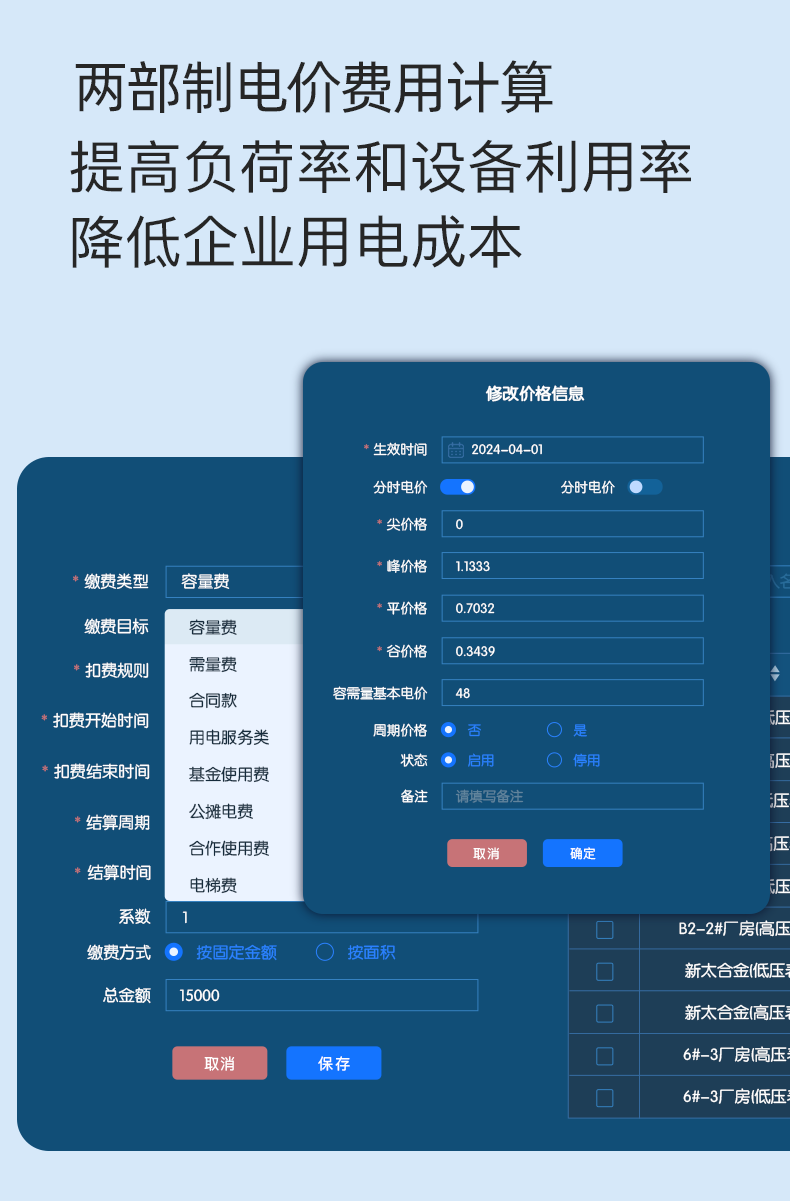Click the sort arrows in table header

(x=774, y=672)
